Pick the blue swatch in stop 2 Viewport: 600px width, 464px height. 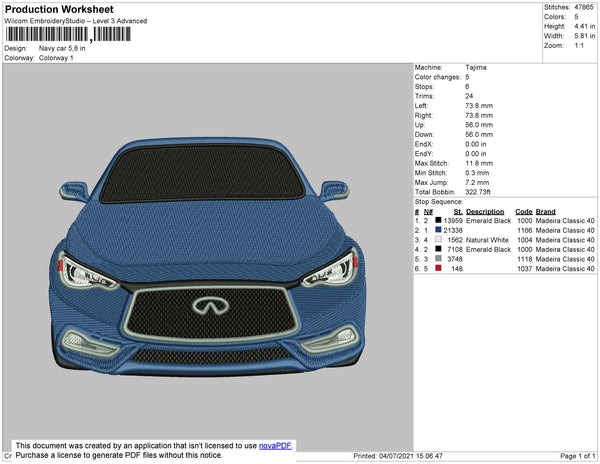[437, 230]
